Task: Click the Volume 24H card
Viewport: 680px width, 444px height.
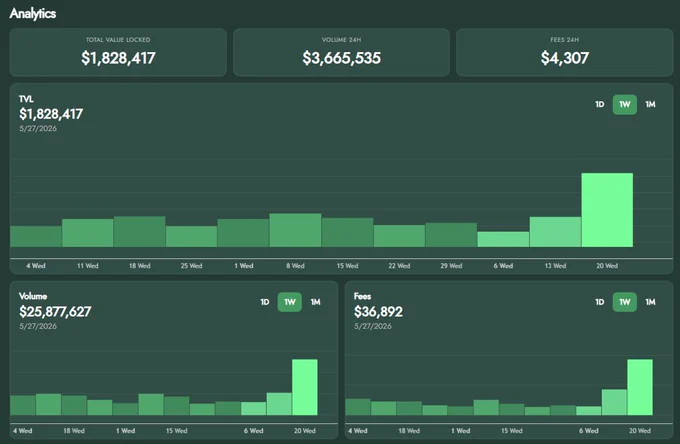Action: [x=341, y=52]
